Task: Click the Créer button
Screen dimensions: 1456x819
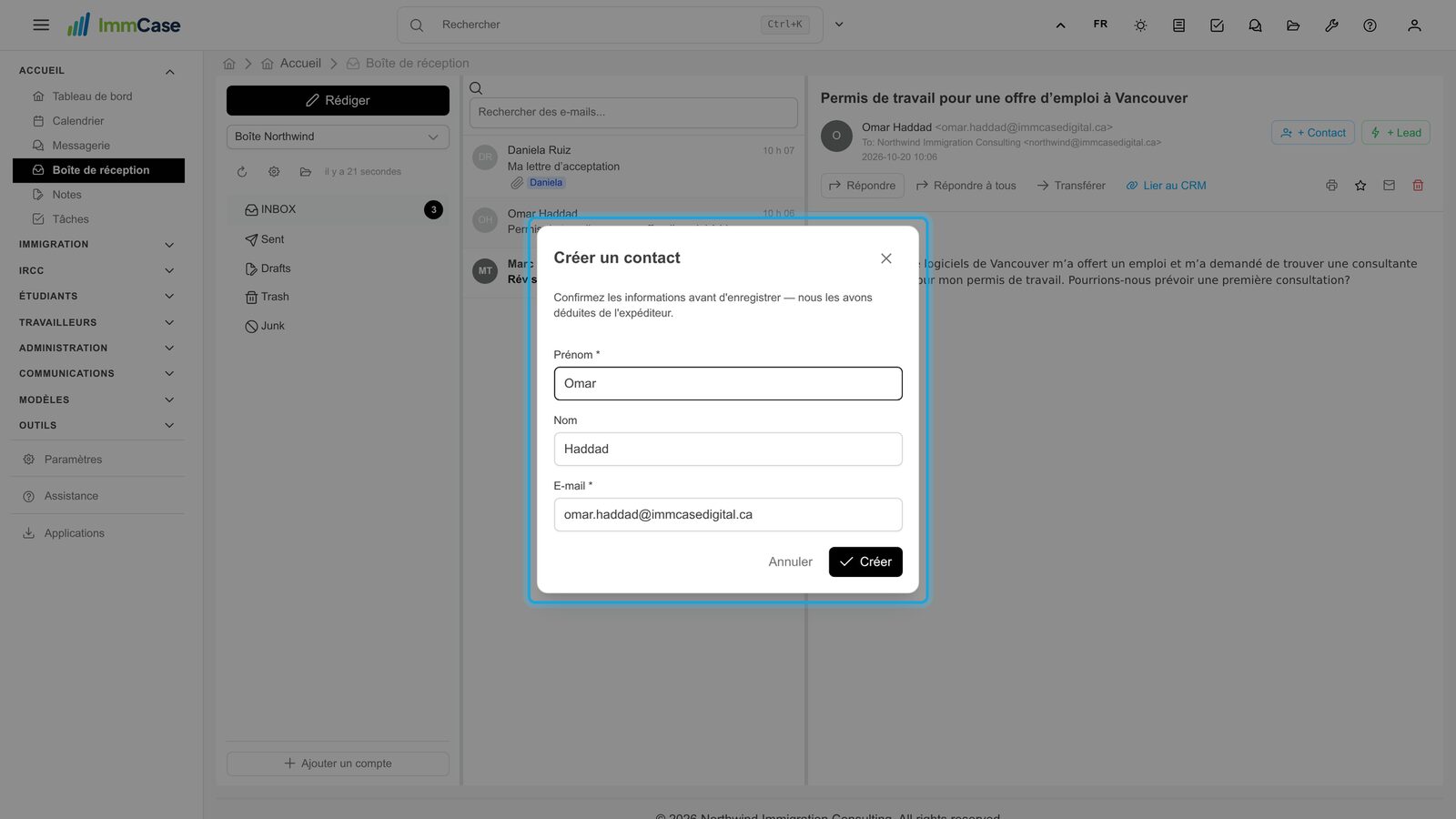Action: [x=865, y=561]
